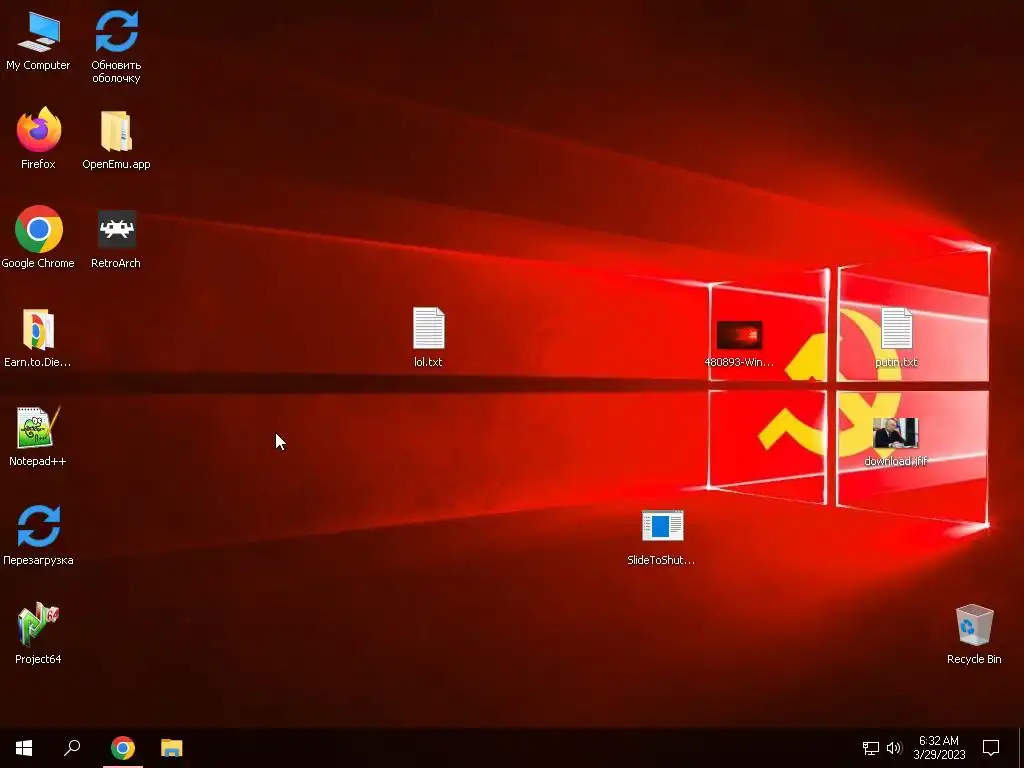Viewport: 1024px width, 768px height.
Task: Click the "Notepad++" name label
Action: pos(38,461)
